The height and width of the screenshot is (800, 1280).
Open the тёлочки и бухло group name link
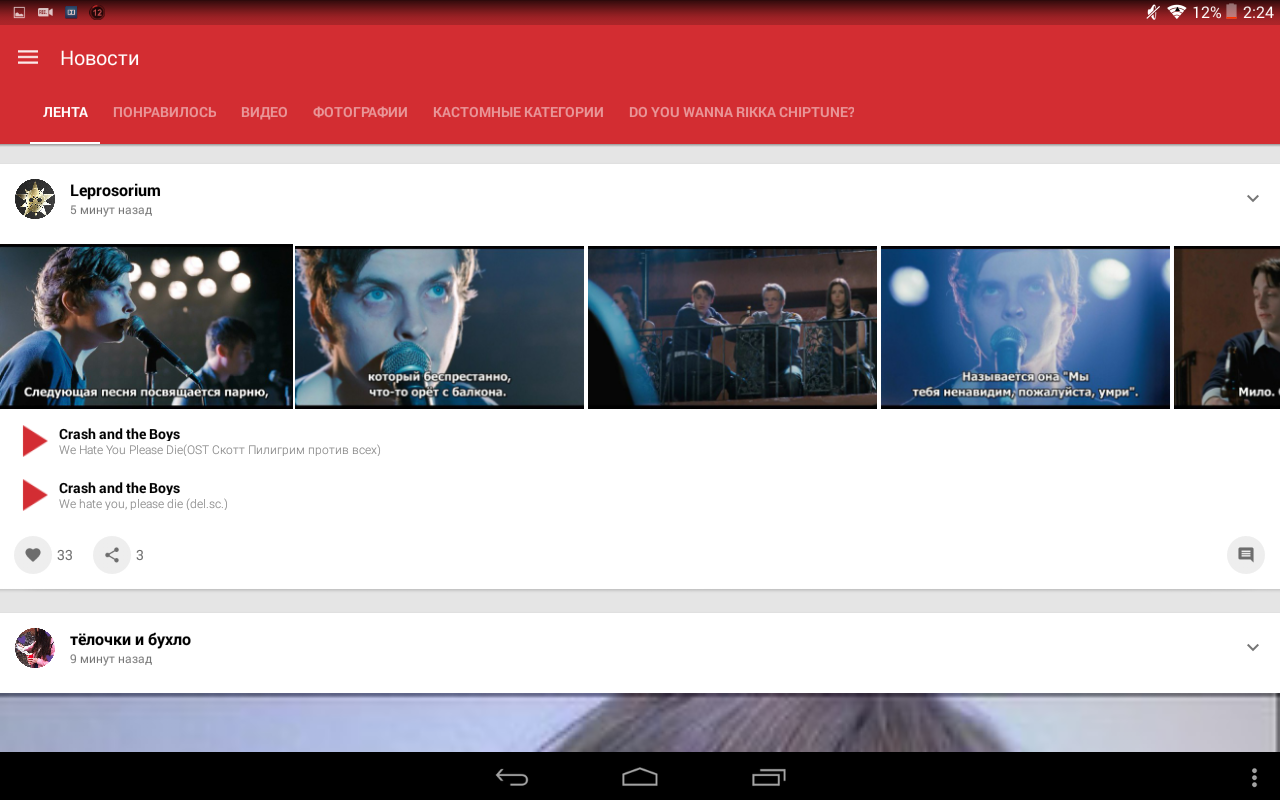[x=130, y=640]
